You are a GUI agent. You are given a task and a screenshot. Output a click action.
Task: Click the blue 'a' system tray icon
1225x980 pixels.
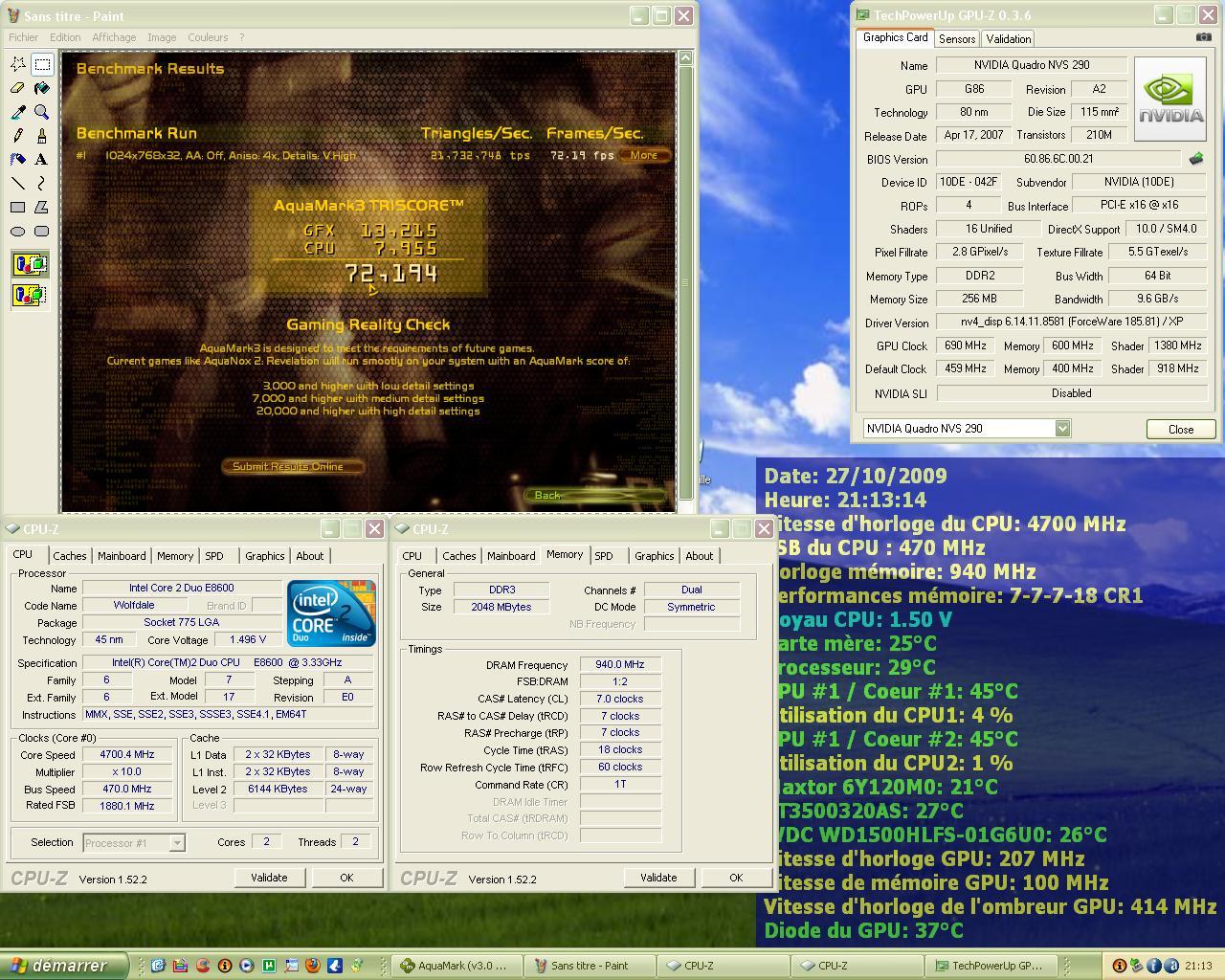point(1170,966)
